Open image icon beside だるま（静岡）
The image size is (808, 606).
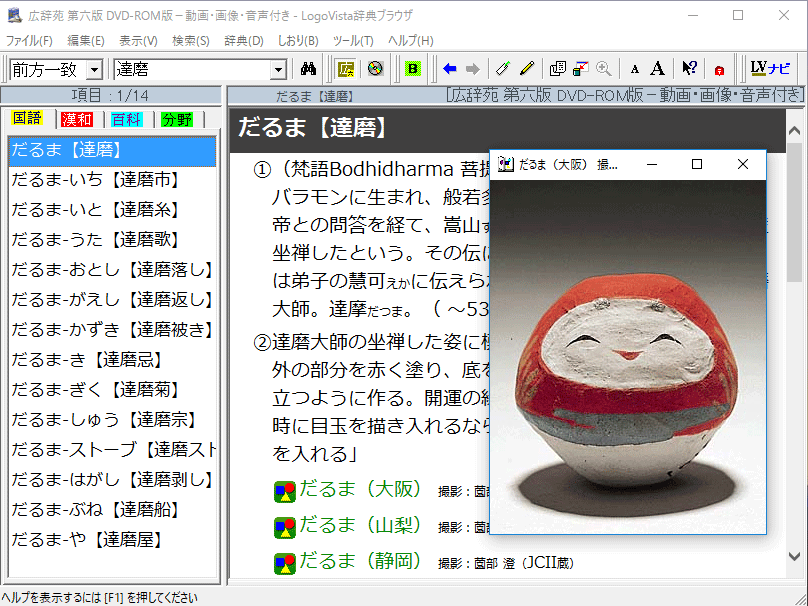[x=284, y=563]
